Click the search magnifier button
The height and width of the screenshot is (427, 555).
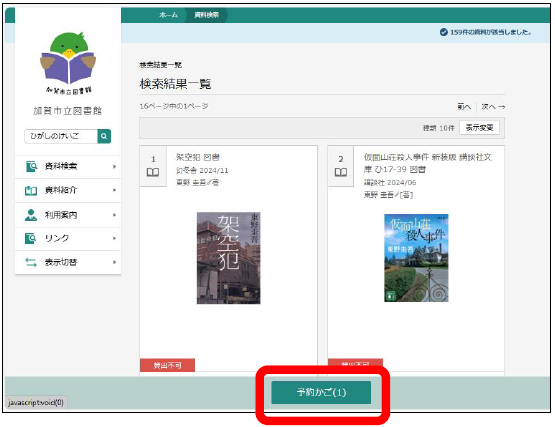104,136
